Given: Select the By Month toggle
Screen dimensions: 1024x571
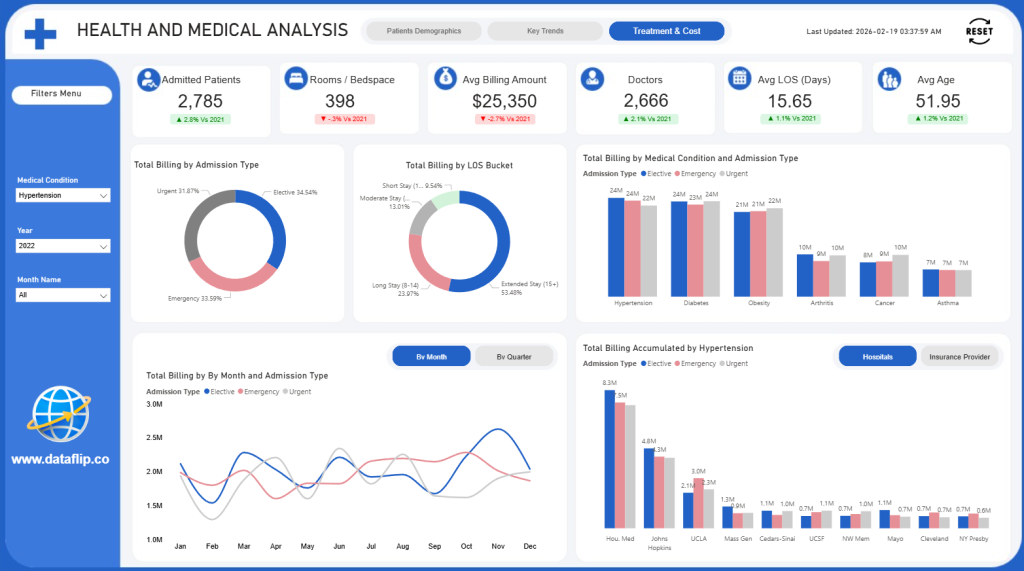Looking at the screenshot, I should click(431, 356).
